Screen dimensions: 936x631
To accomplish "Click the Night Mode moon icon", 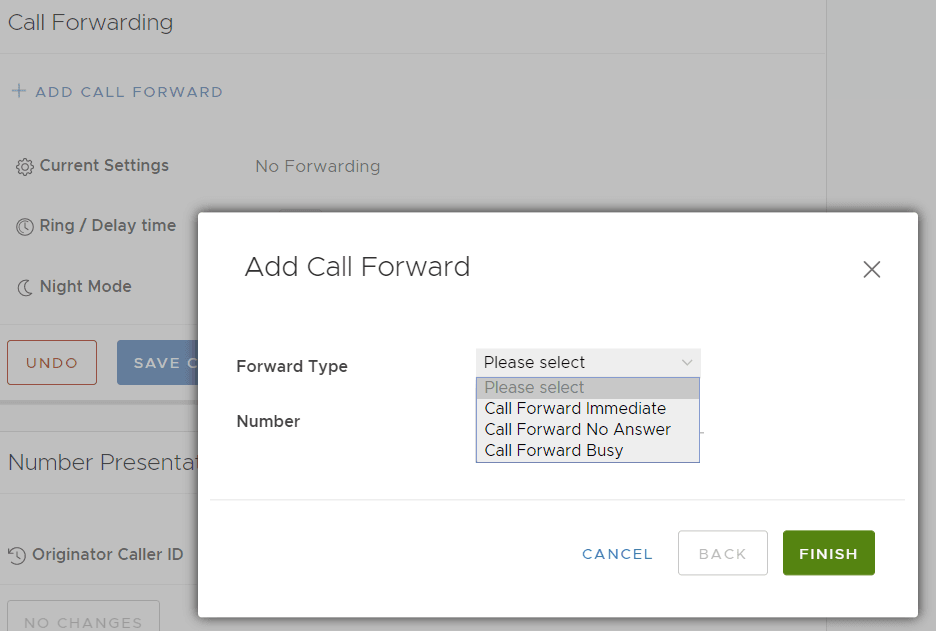I will coord(25,288).
